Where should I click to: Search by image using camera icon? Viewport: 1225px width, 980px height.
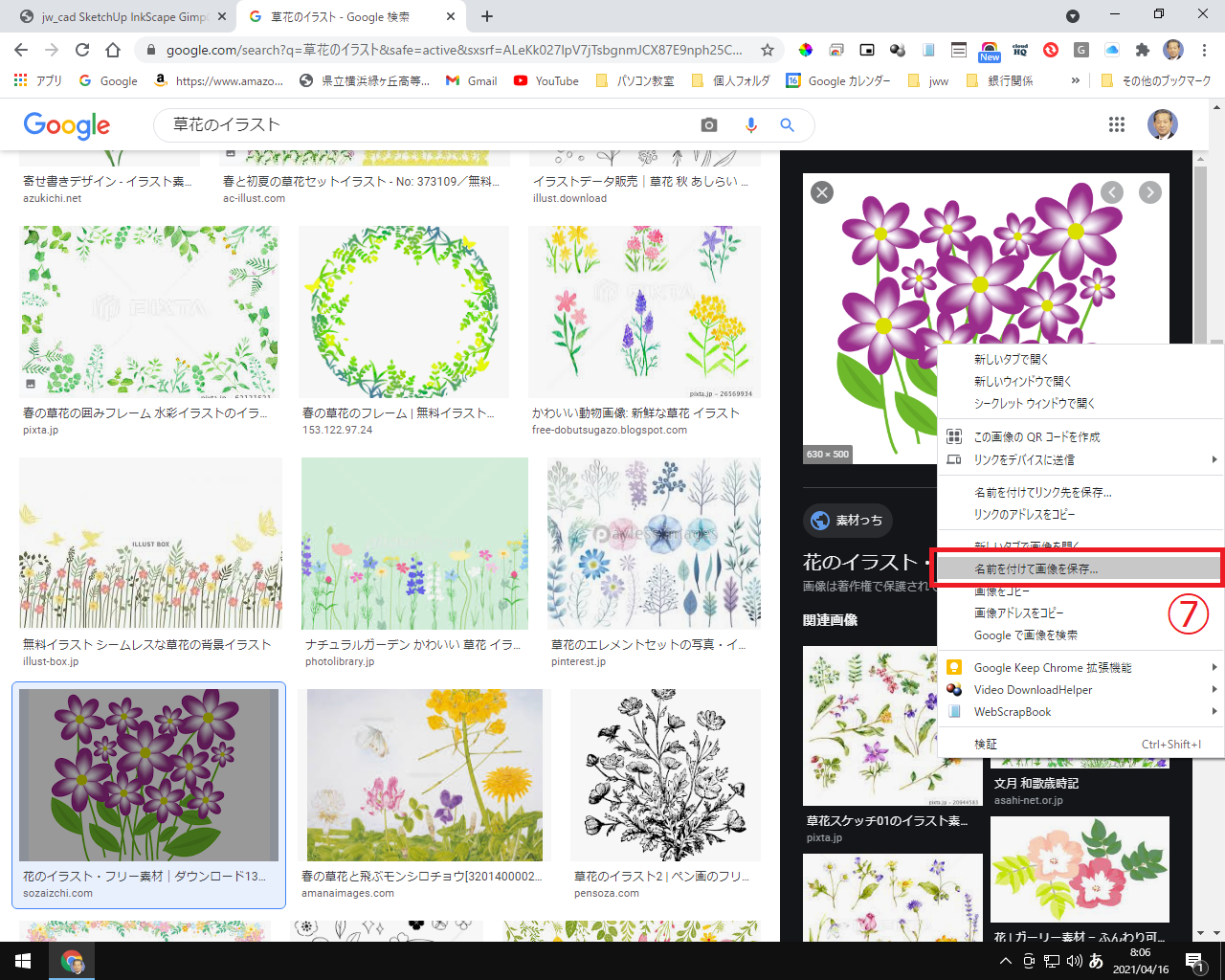click(709, 124)
